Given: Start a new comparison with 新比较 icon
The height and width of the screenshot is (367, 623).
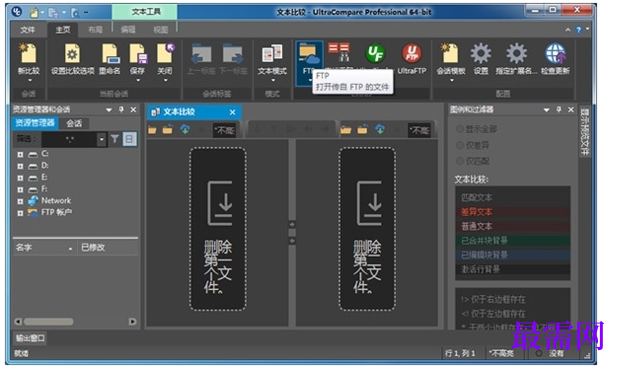Looking at the screenshot, I should (x=29, y=54).
